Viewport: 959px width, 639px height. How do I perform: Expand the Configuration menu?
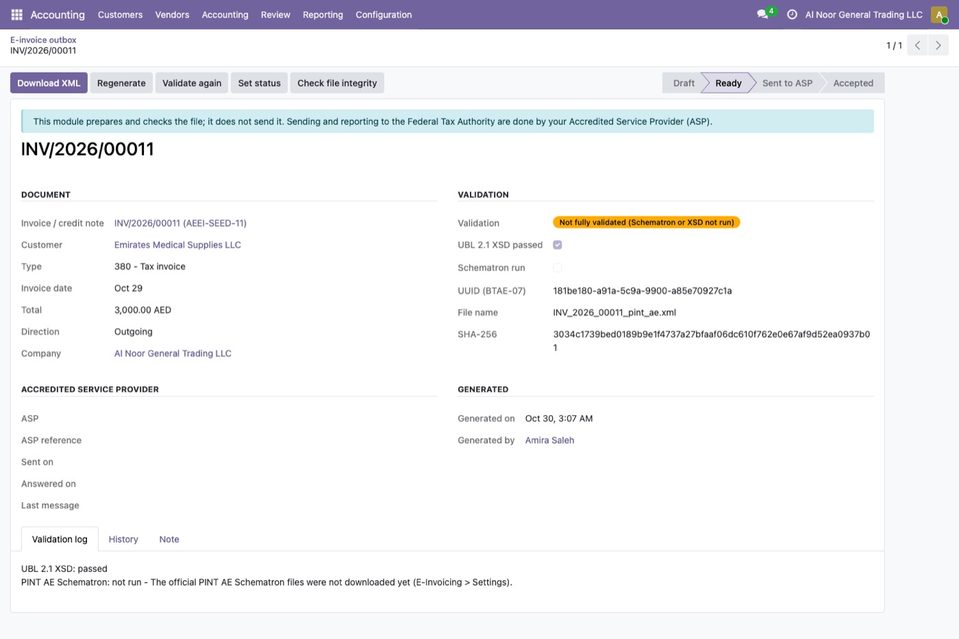tap(383, 15)
